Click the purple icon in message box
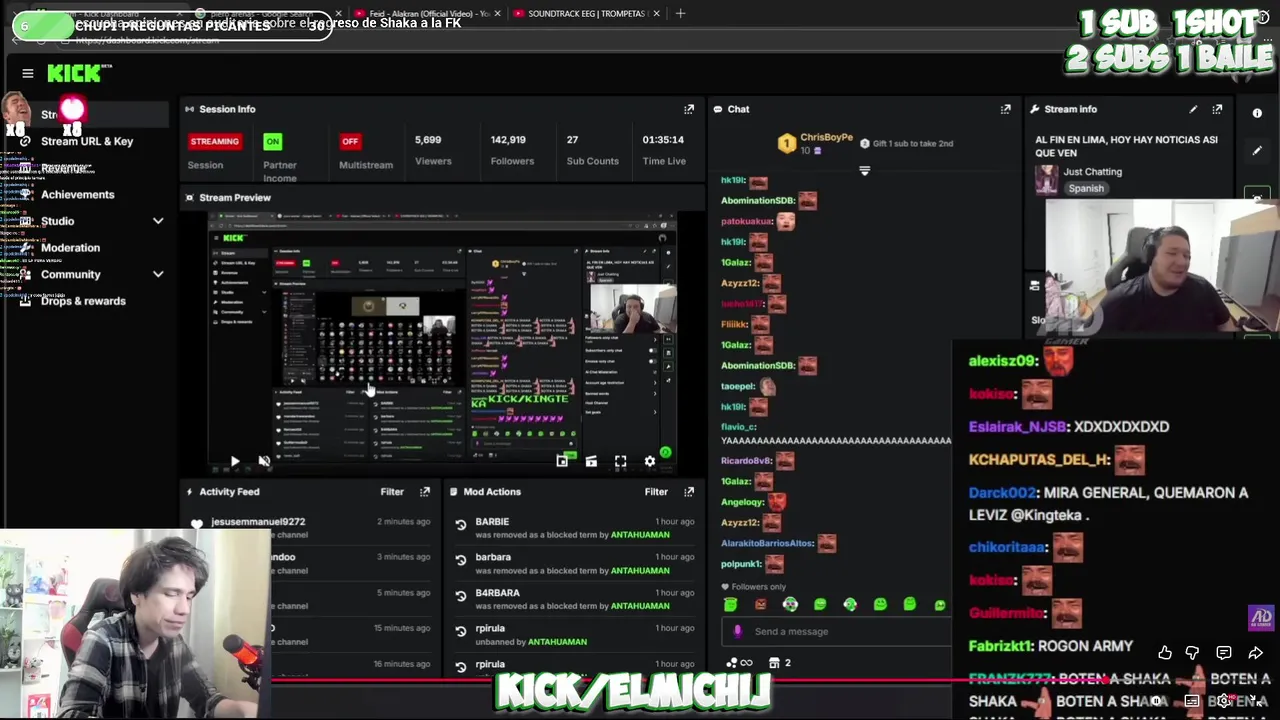1280x720 pixels. (738, 632)
